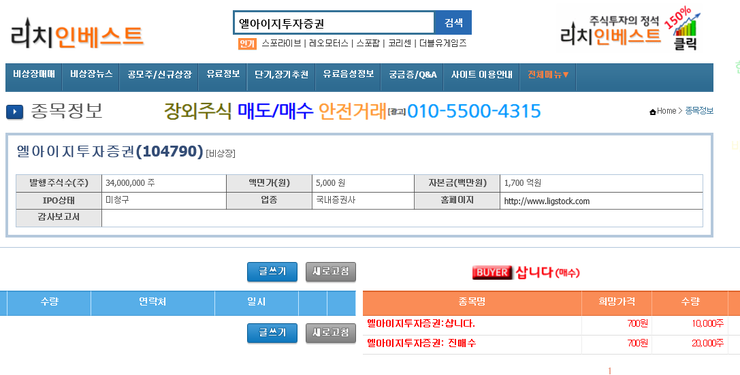Open the post 엘아이지투자증권: 진매수
The width and height of the screenshot is (740, 375).
click(x=421, y=343)
